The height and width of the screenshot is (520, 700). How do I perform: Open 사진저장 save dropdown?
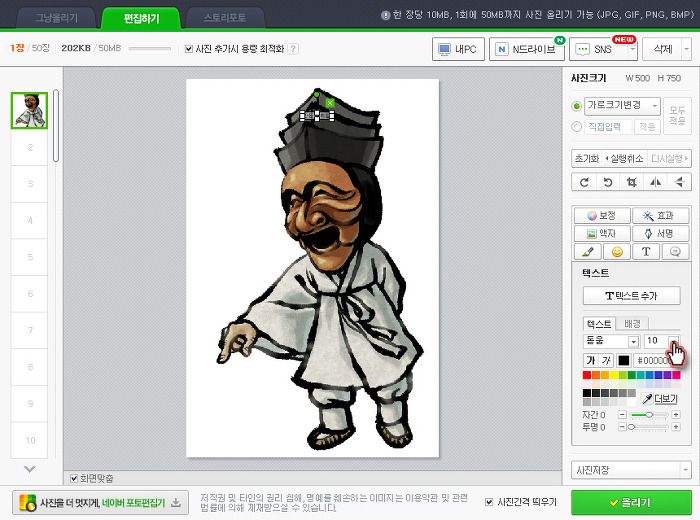[631, 470]
